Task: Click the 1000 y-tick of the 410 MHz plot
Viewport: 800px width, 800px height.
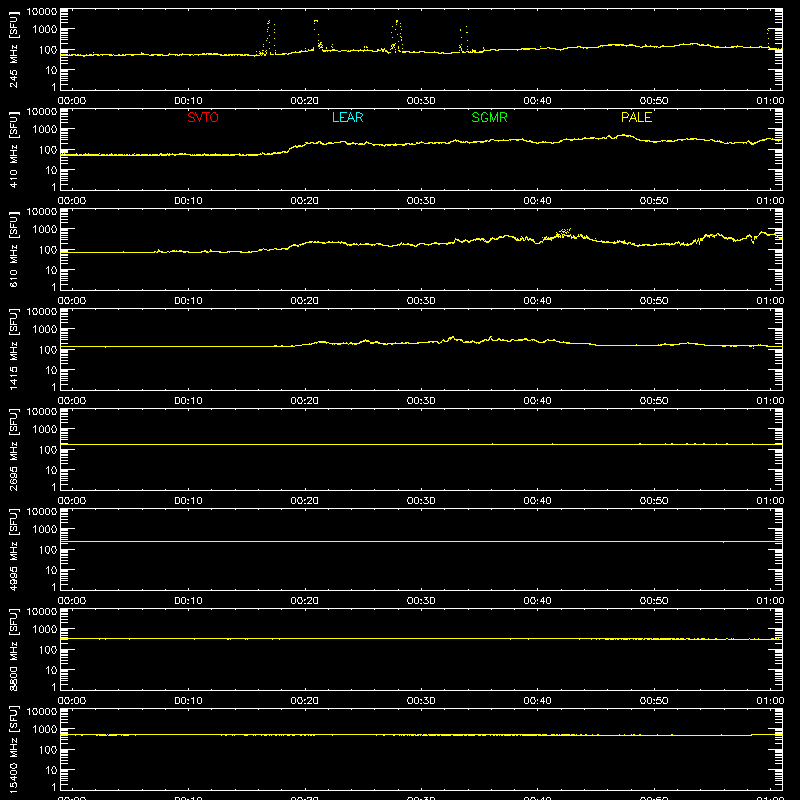Action: (x=45, y=130)
